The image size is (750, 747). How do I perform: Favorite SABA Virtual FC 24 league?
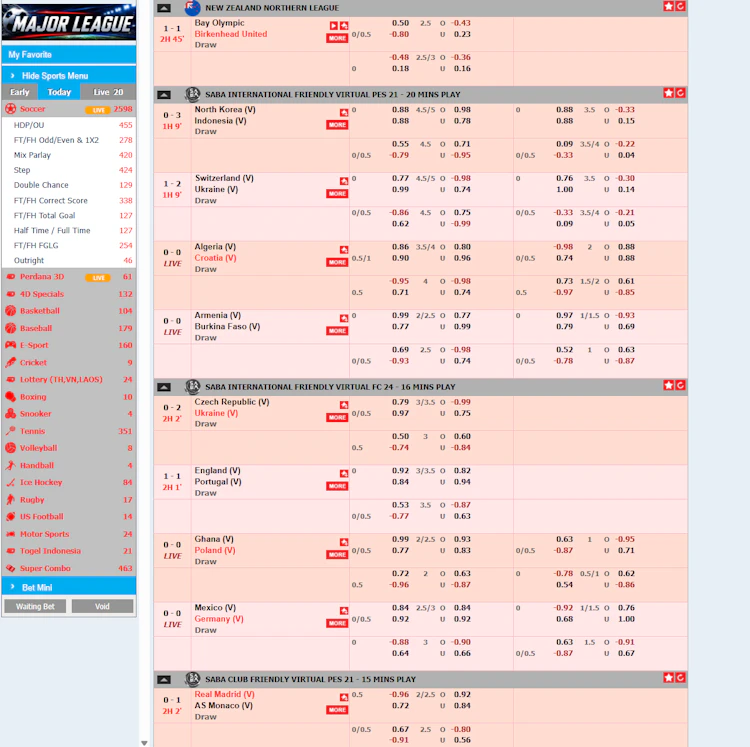click(x=669, y=385)
